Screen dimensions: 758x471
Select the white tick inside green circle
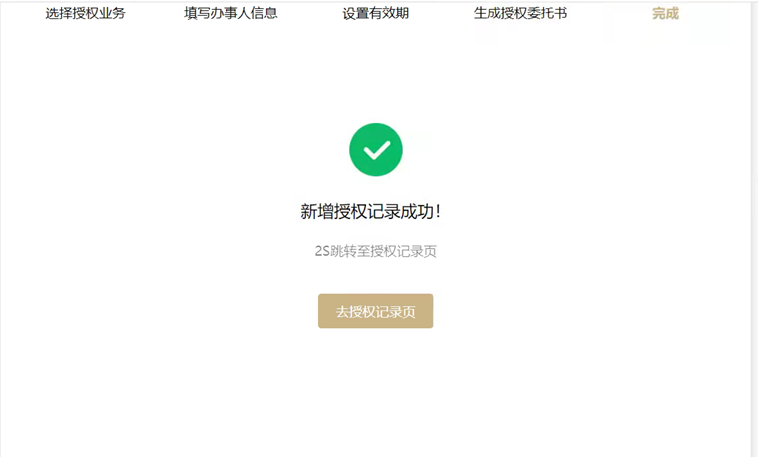tap(377, 150)
